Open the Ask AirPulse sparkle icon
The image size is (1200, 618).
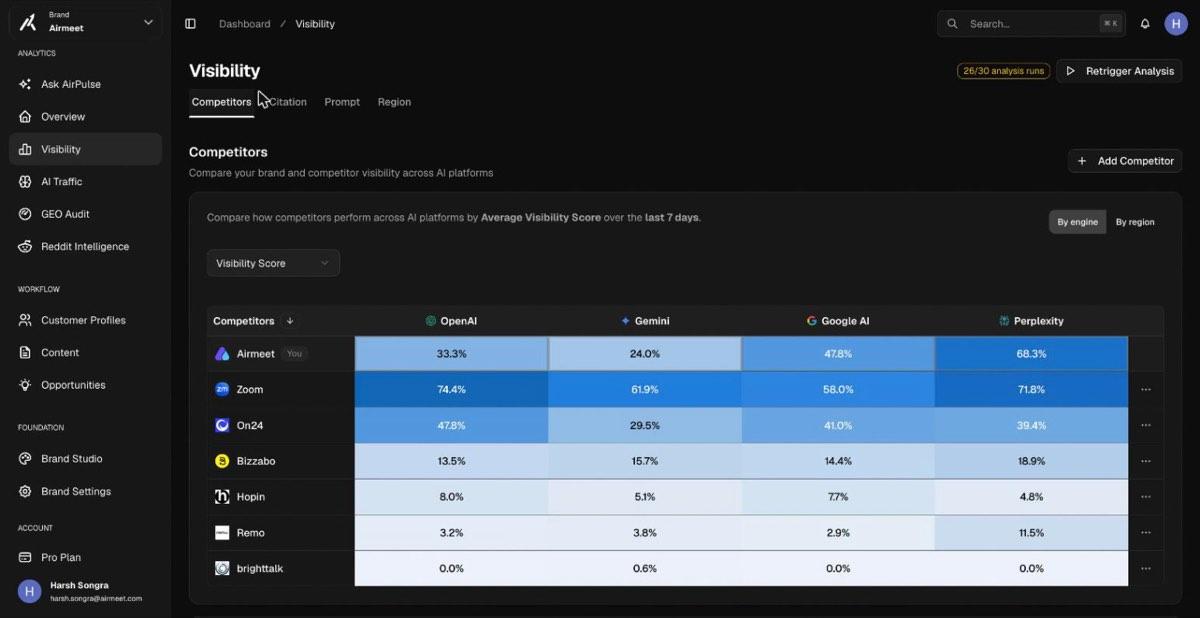pyautogui.click(x=25, y=84)
